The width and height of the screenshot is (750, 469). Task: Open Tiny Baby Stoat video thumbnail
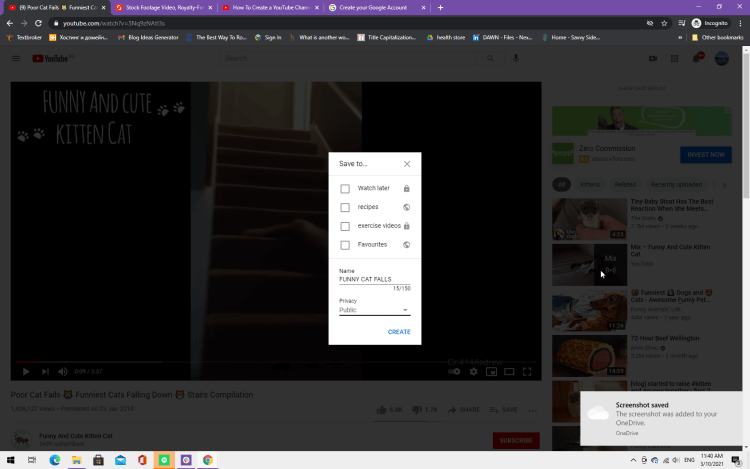click(589, 219)
